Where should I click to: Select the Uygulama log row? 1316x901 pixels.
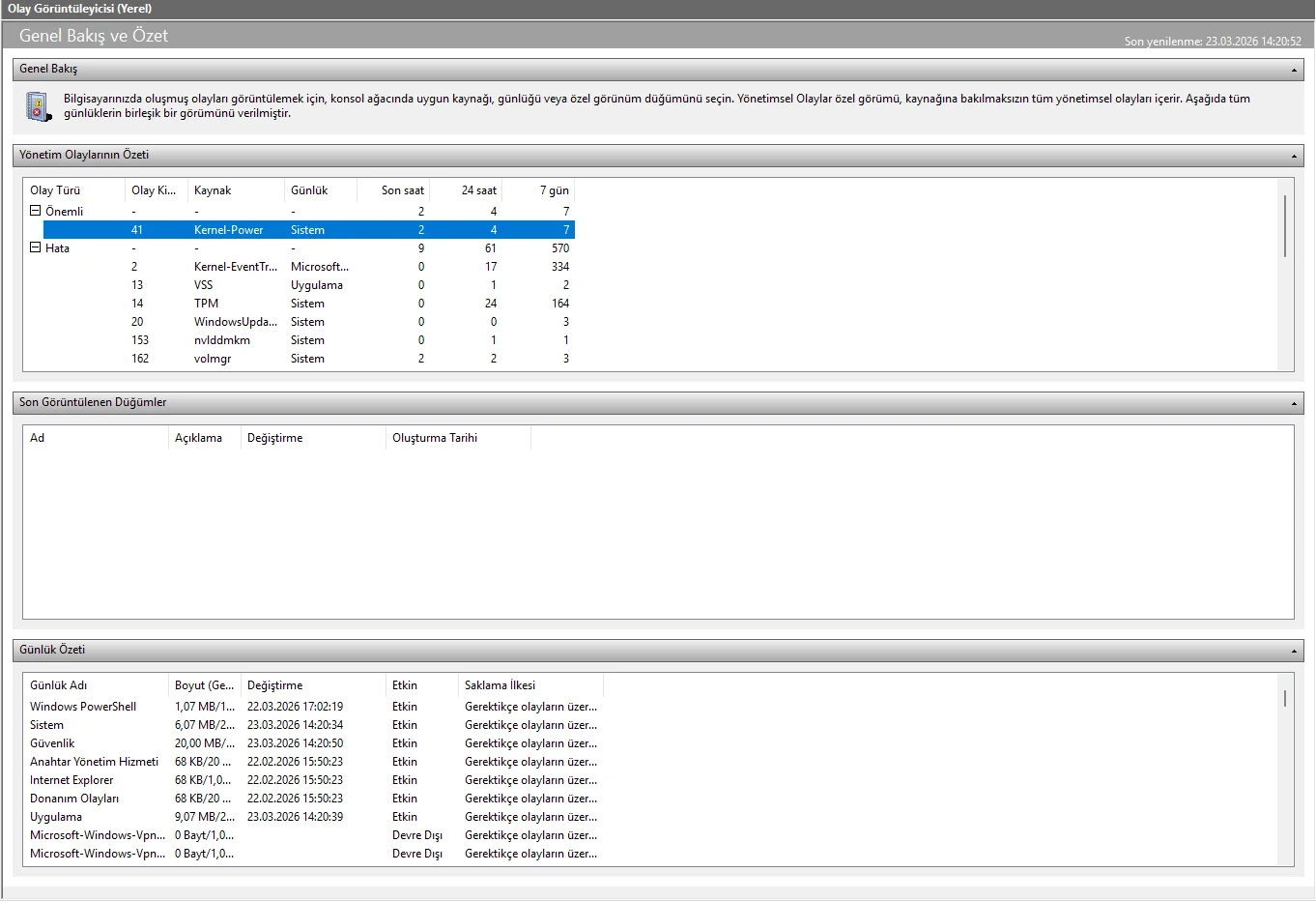pos(314,817)
